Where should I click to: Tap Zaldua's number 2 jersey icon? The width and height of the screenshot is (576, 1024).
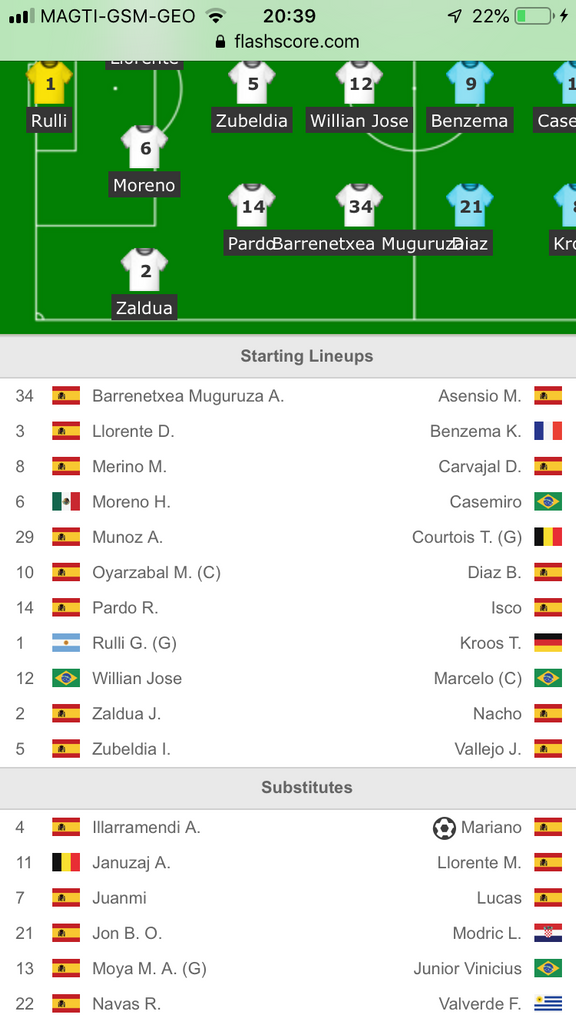[x=144, y=270]
